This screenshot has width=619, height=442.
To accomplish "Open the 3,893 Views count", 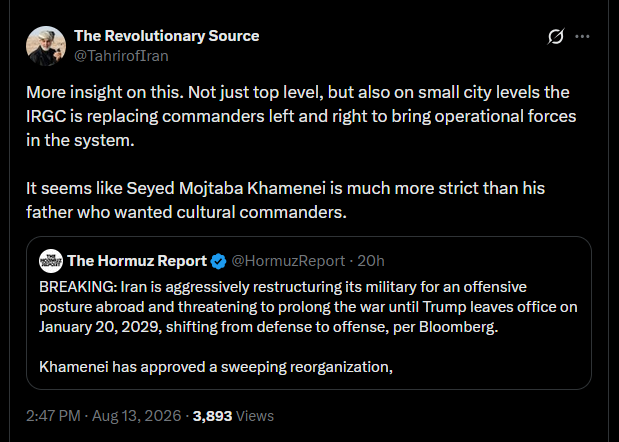I will 233,416.
